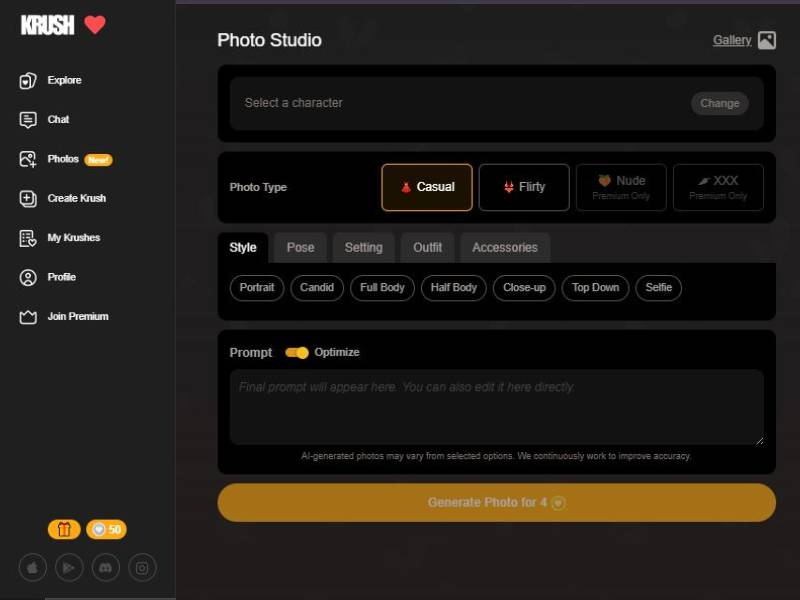
Task: Switch to the Accessories tab
Action: 505,247
